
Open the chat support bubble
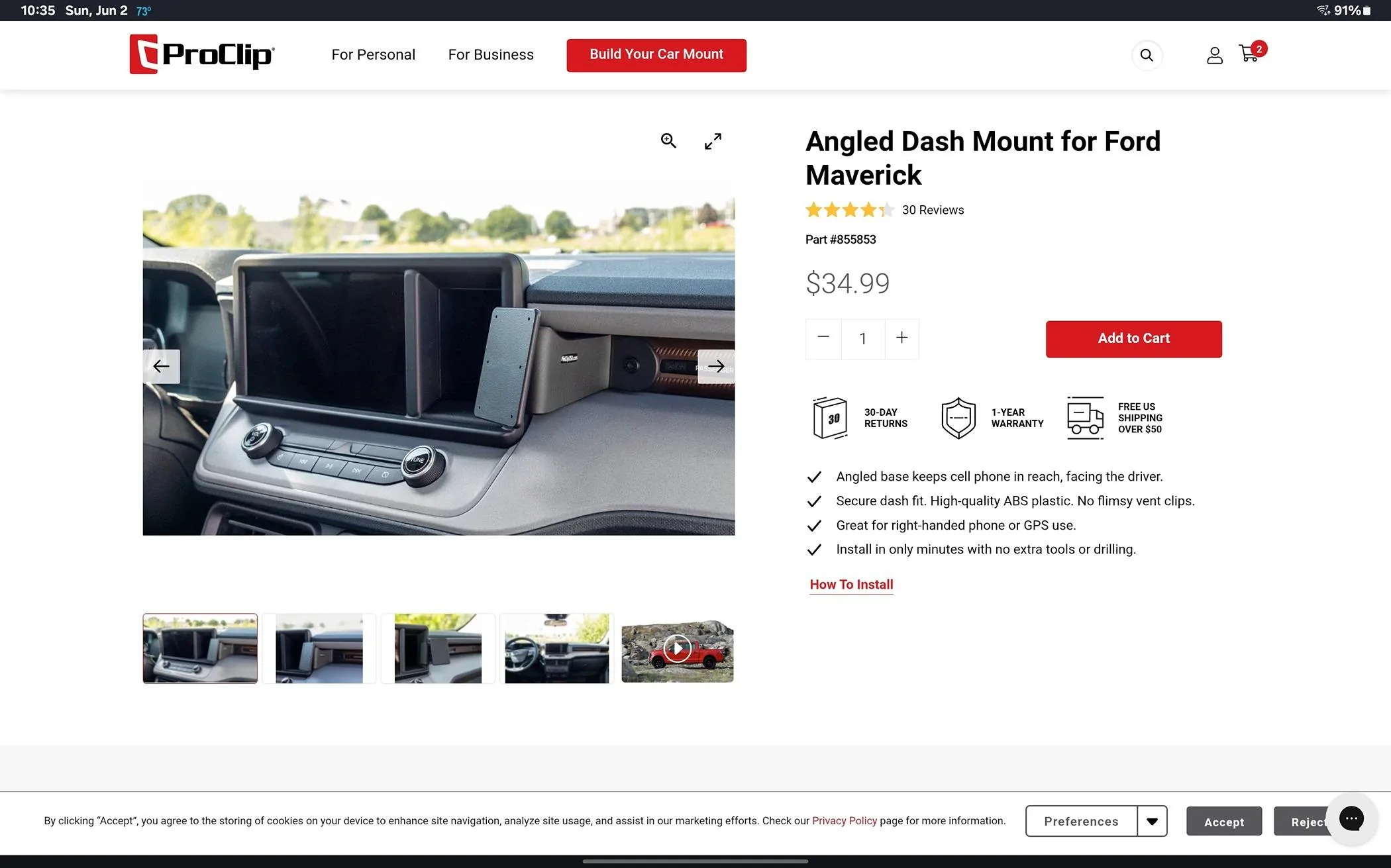tap(1351, 818)
